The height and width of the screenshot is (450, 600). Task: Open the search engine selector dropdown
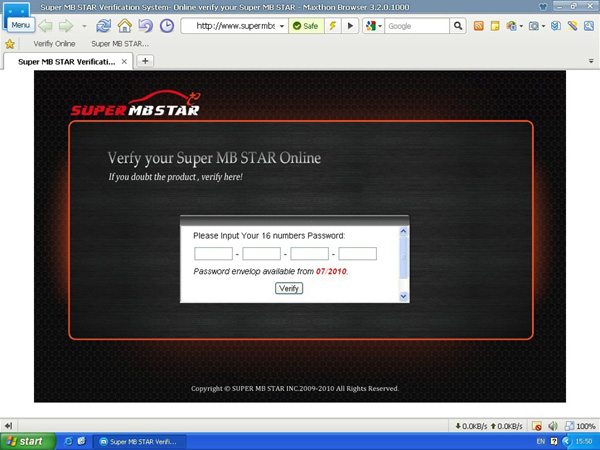tap(374, 26)
